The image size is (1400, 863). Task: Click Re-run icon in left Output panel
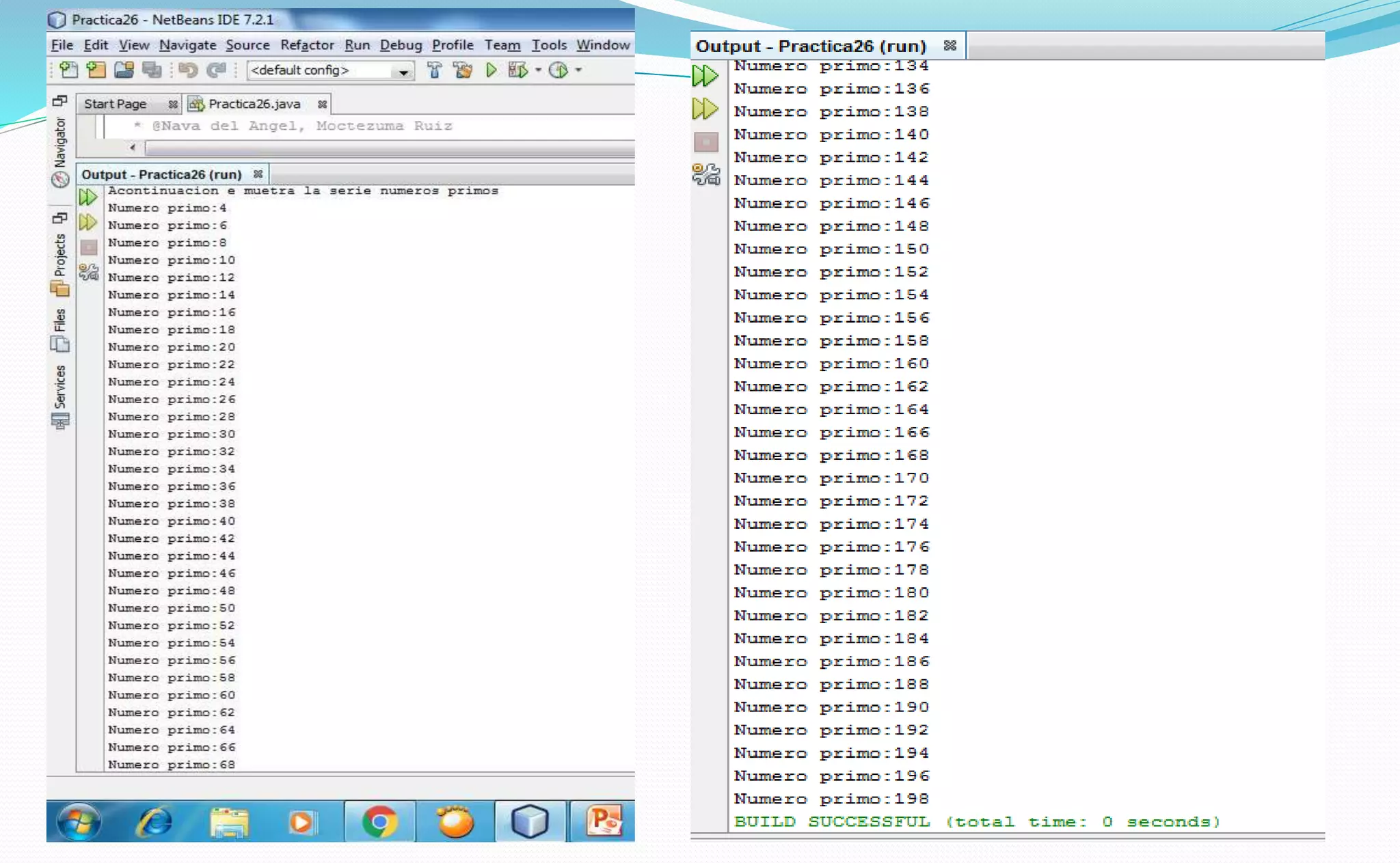pyautogui.click(x=88, y=197)
